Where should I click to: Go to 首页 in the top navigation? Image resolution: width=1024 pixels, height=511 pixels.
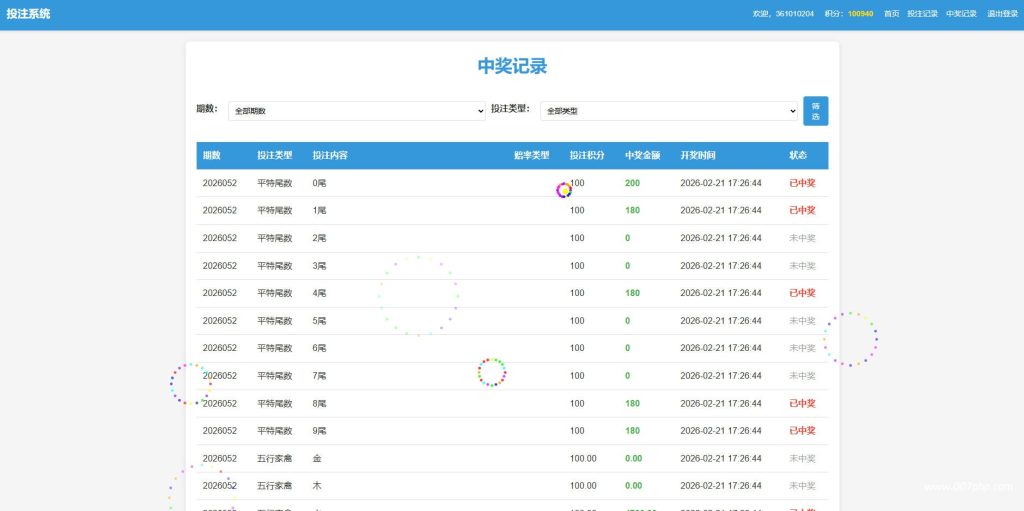coord(891,14)
